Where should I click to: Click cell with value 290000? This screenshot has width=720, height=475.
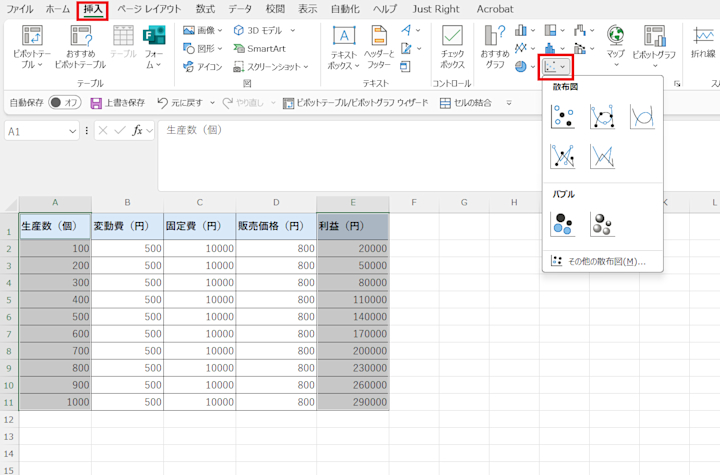[353, 402]
